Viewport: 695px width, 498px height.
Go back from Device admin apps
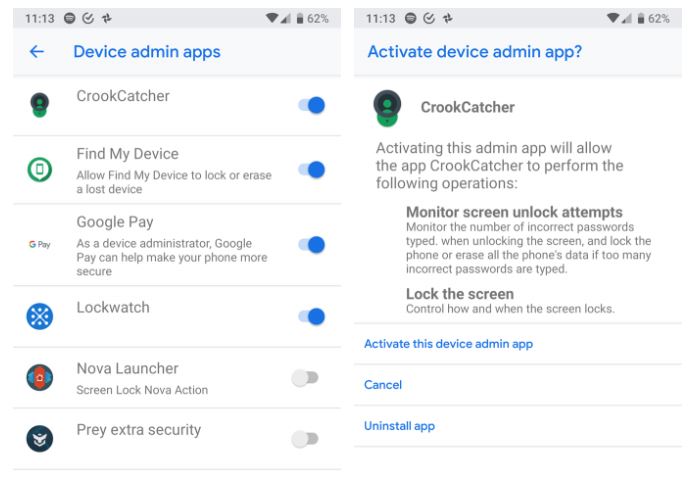[36, 52]
